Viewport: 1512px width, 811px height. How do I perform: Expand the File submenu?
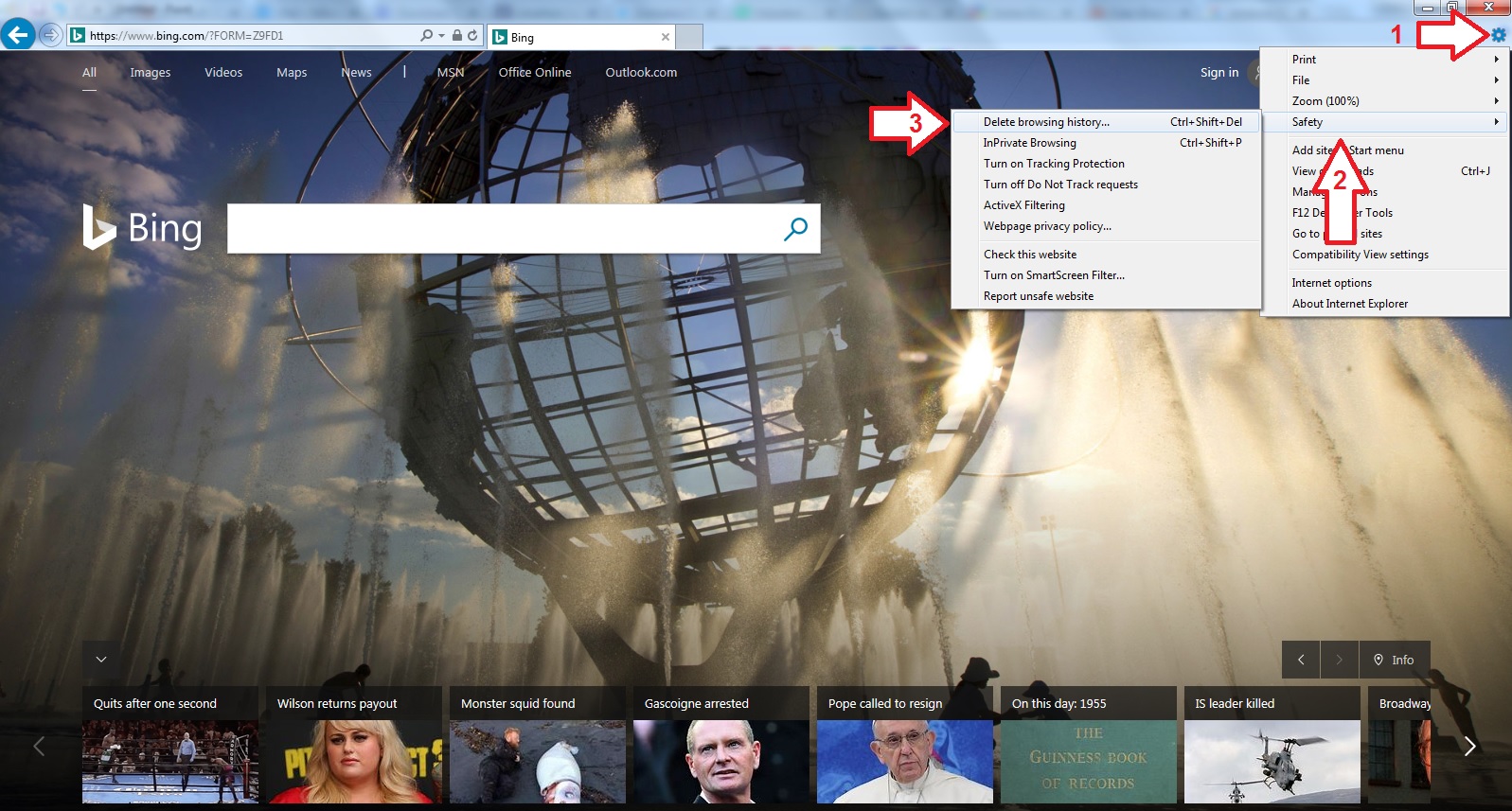1384,80
